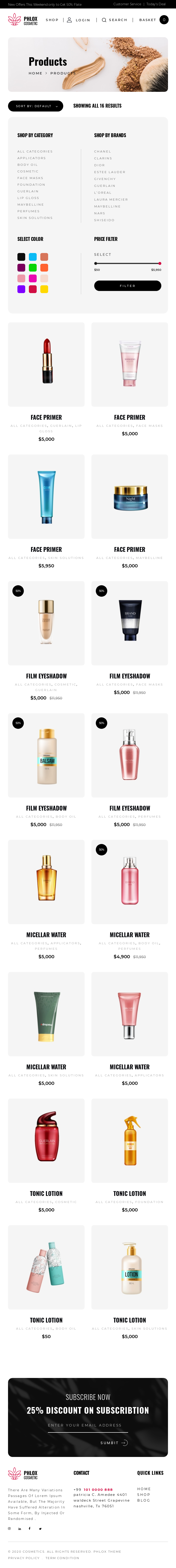
Task: Choose the yellow color swatch
Action: tap(44, 289)
